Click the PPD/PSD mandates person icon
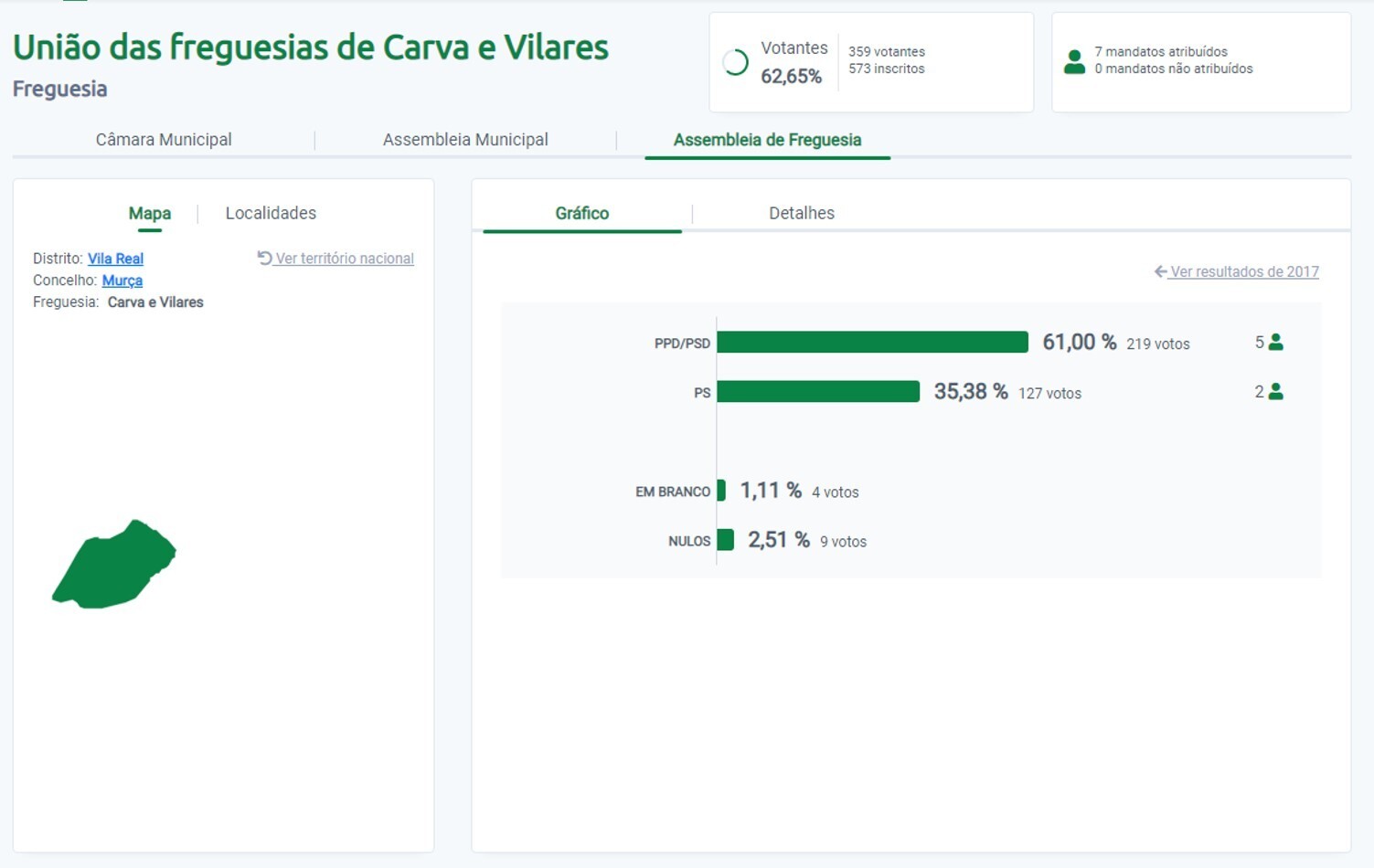 [1276, 342]
